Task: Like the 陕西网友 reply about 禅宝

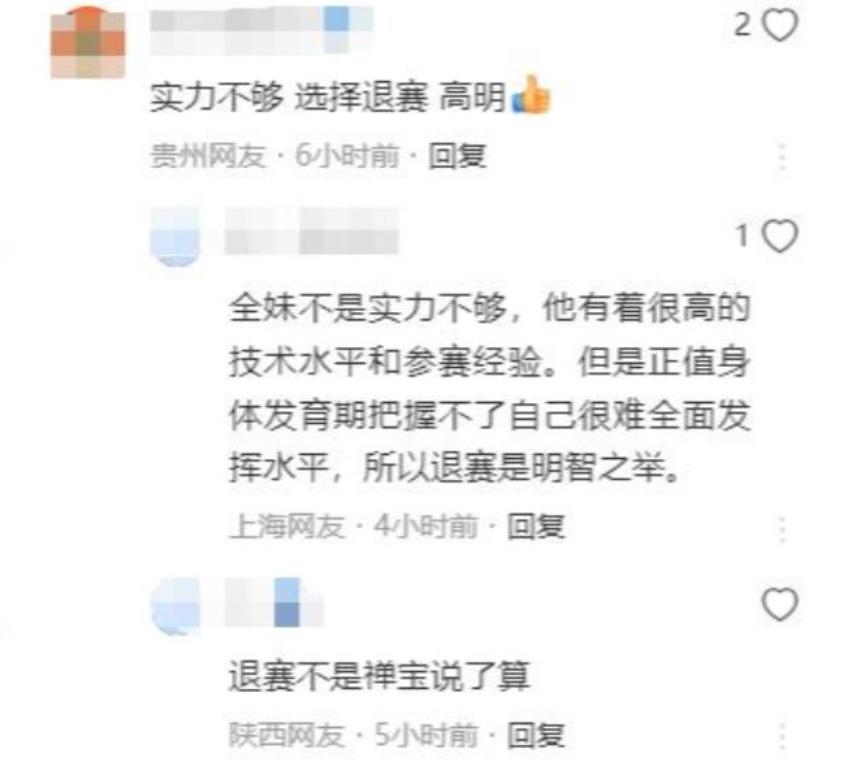Action: click(780, 603)
